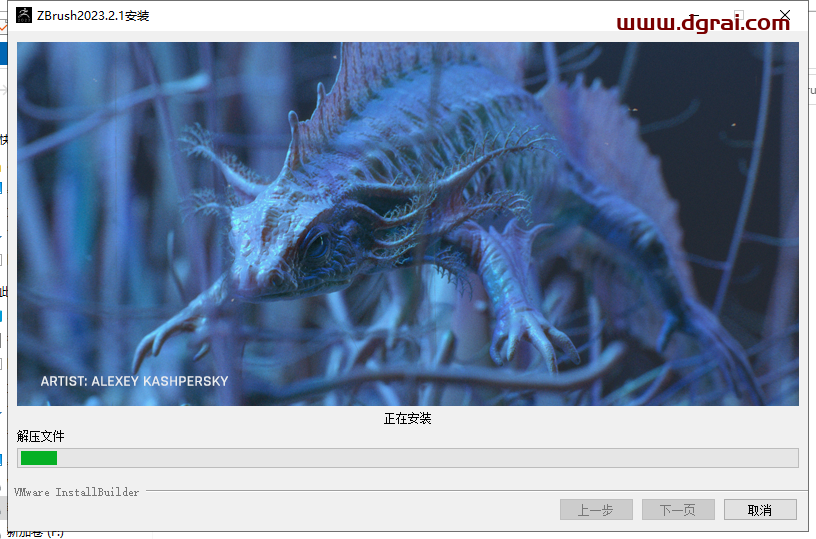
Task: Click the ZBrush2023.2.1安装 window title
Action: (93, 16)
